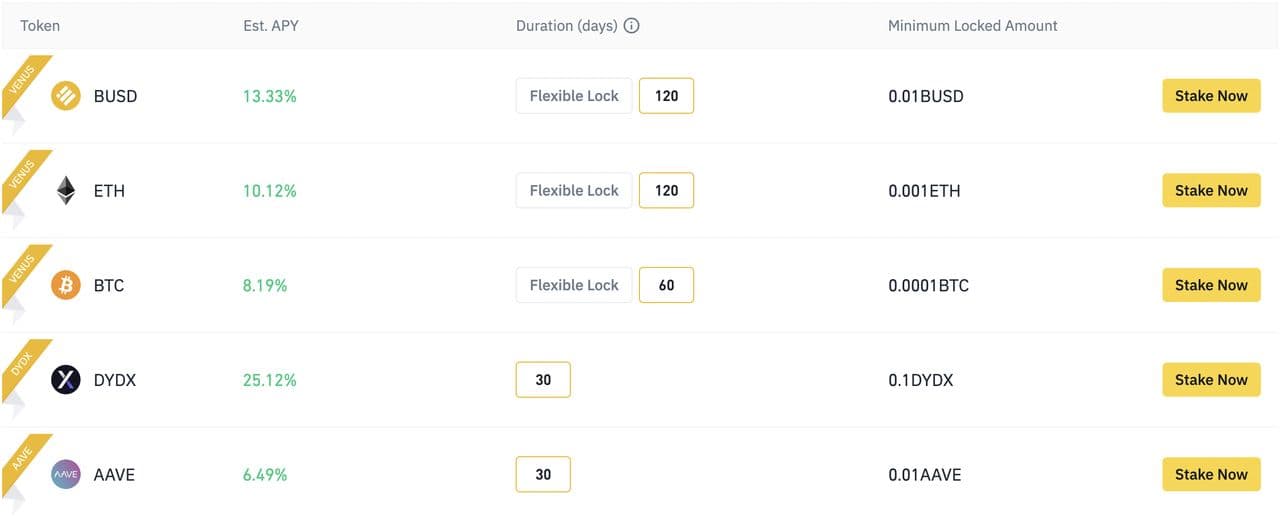Click the AAVE token icon

[66, 475]
